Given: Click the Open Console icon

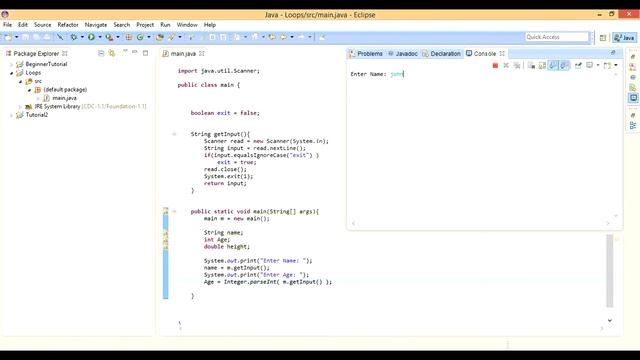Looking at the screenshot, I should (607, 65).
